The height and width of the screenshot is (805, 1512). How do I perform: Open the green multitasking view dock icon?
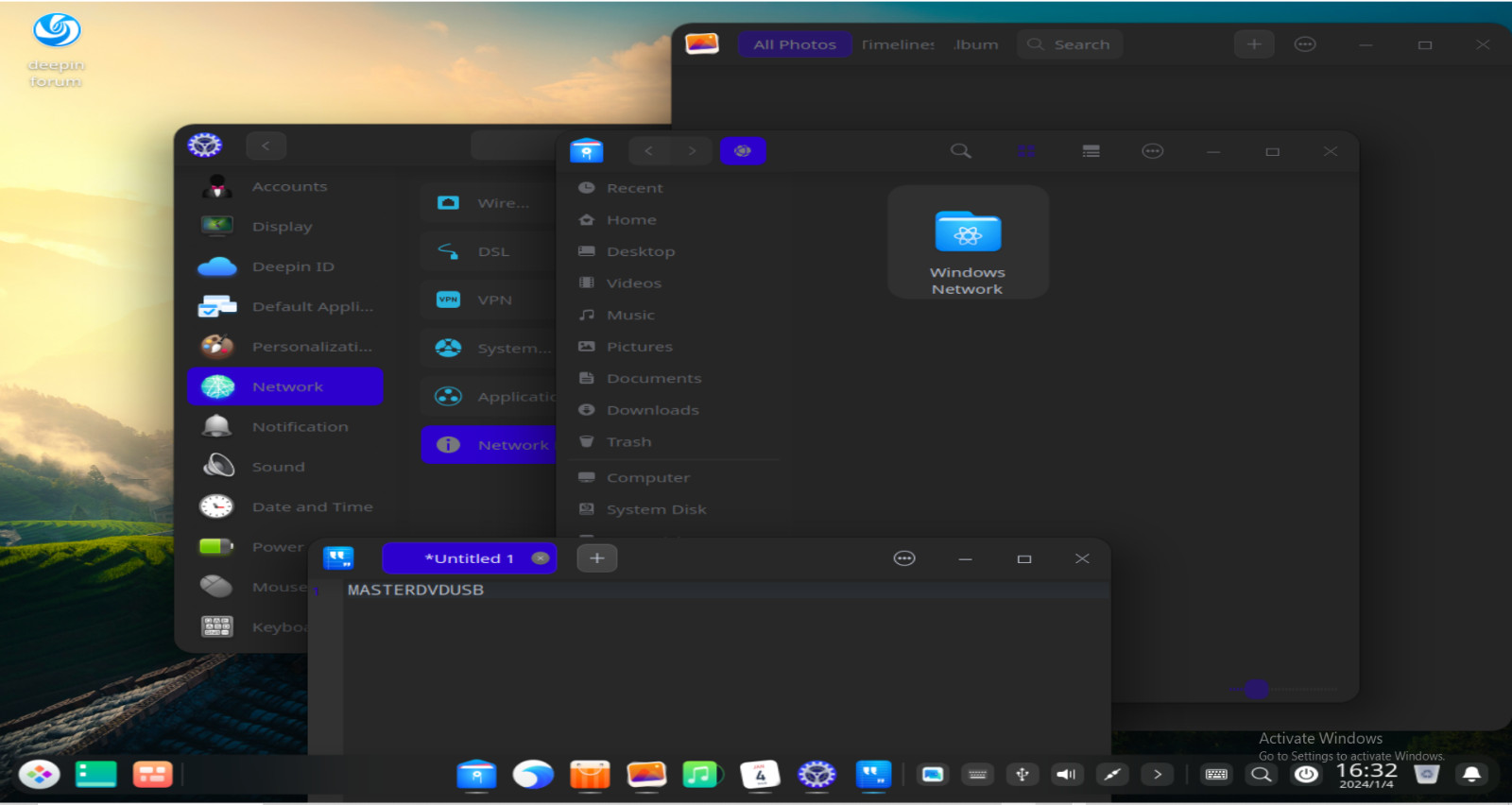pos(95,775)
